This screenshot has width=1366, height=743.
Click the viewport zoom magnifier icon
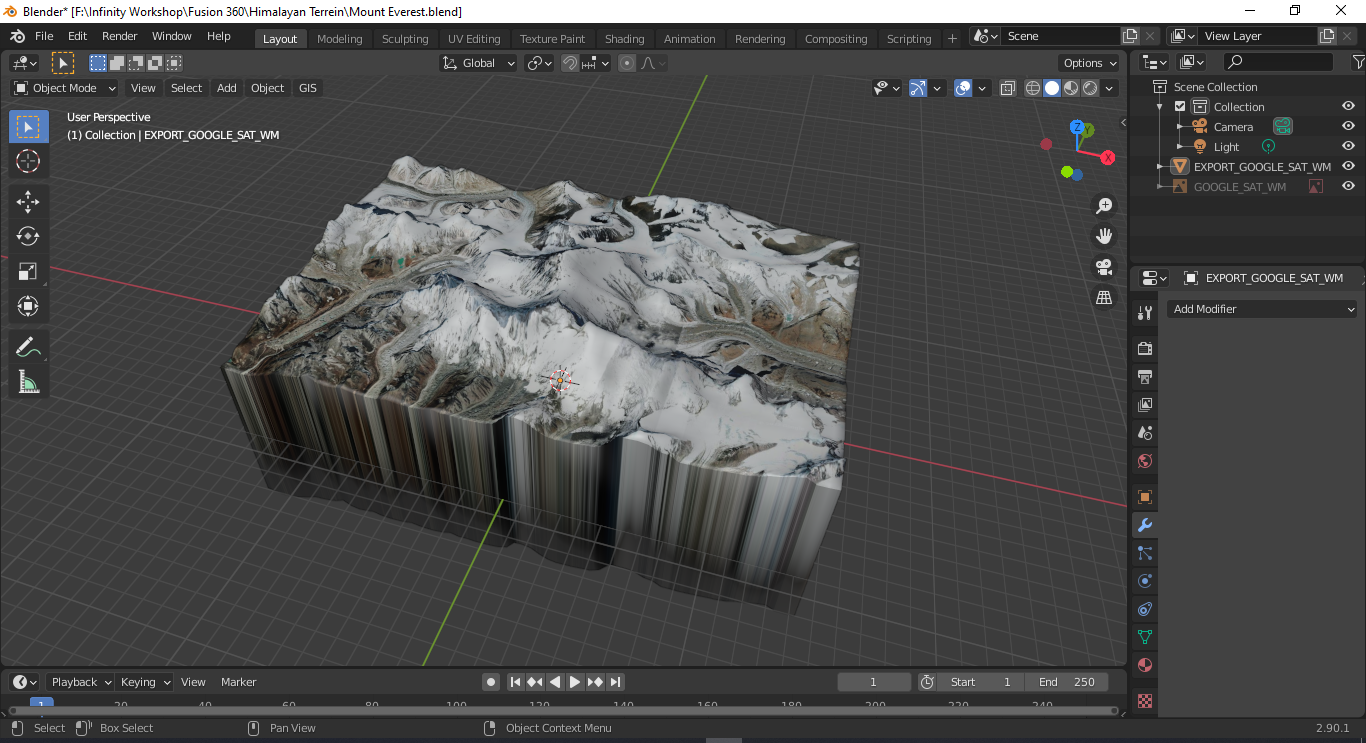1104,206
